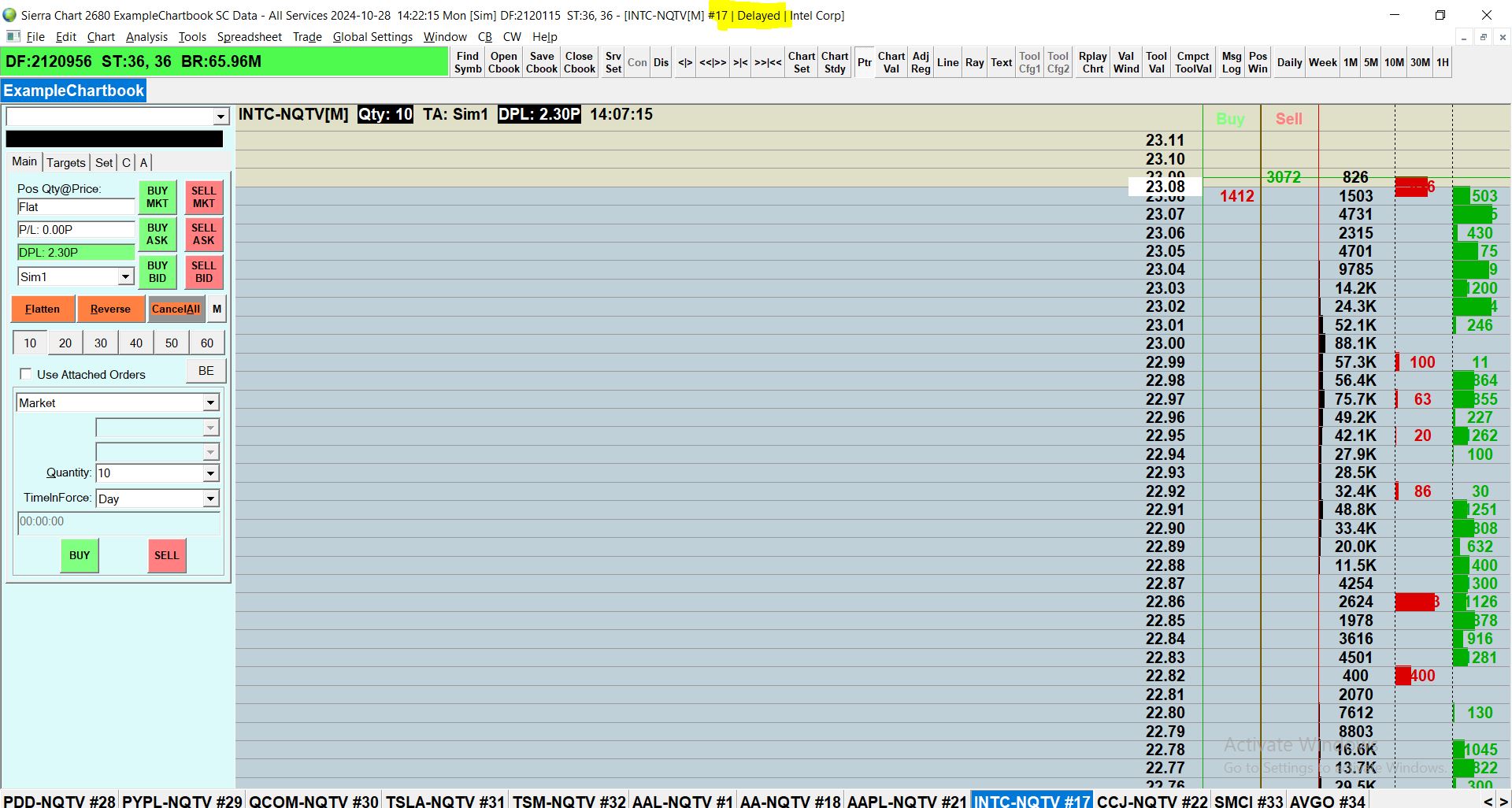Set chart to 1H timeframe
1512x808 pixels.
[1443, 62]
